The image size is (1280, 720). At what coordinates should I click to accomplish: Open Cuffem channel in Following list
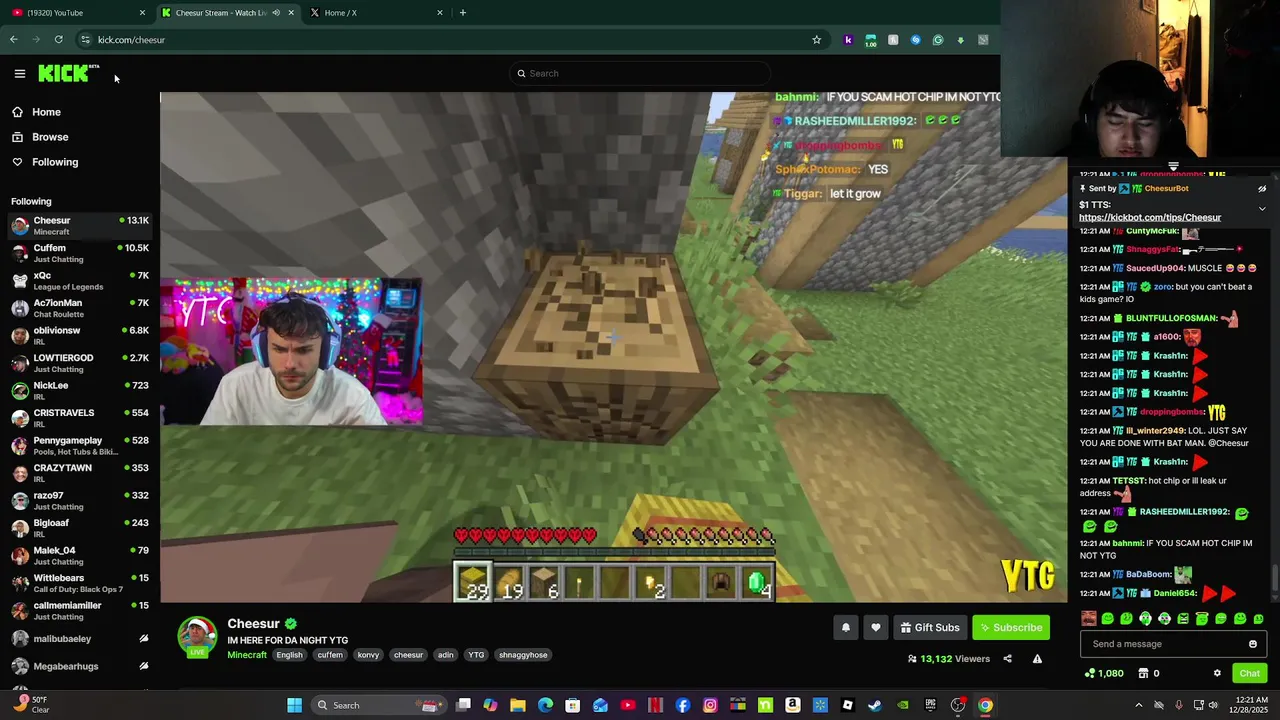point(80,253)
